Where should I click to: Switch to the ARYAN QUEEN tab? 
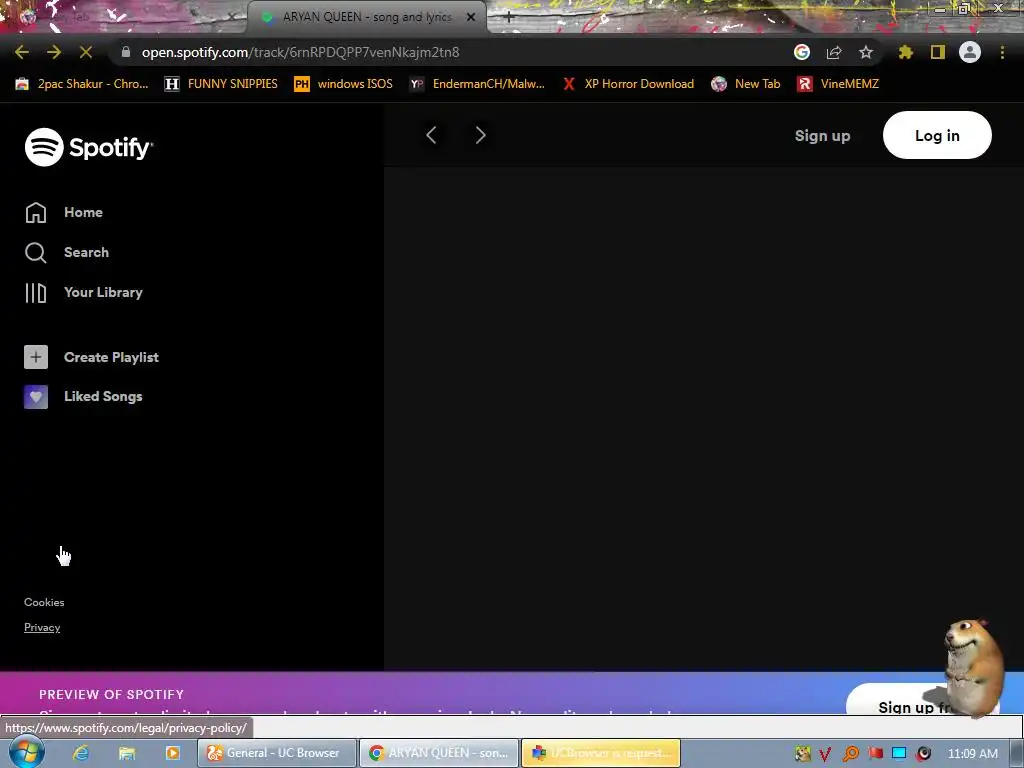click(366, 17)
